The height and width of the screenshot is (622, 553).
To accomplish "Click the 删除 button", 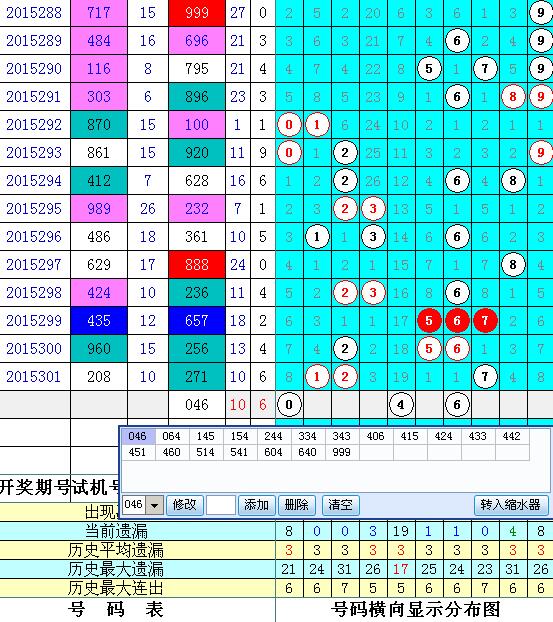I will point(297,505).
